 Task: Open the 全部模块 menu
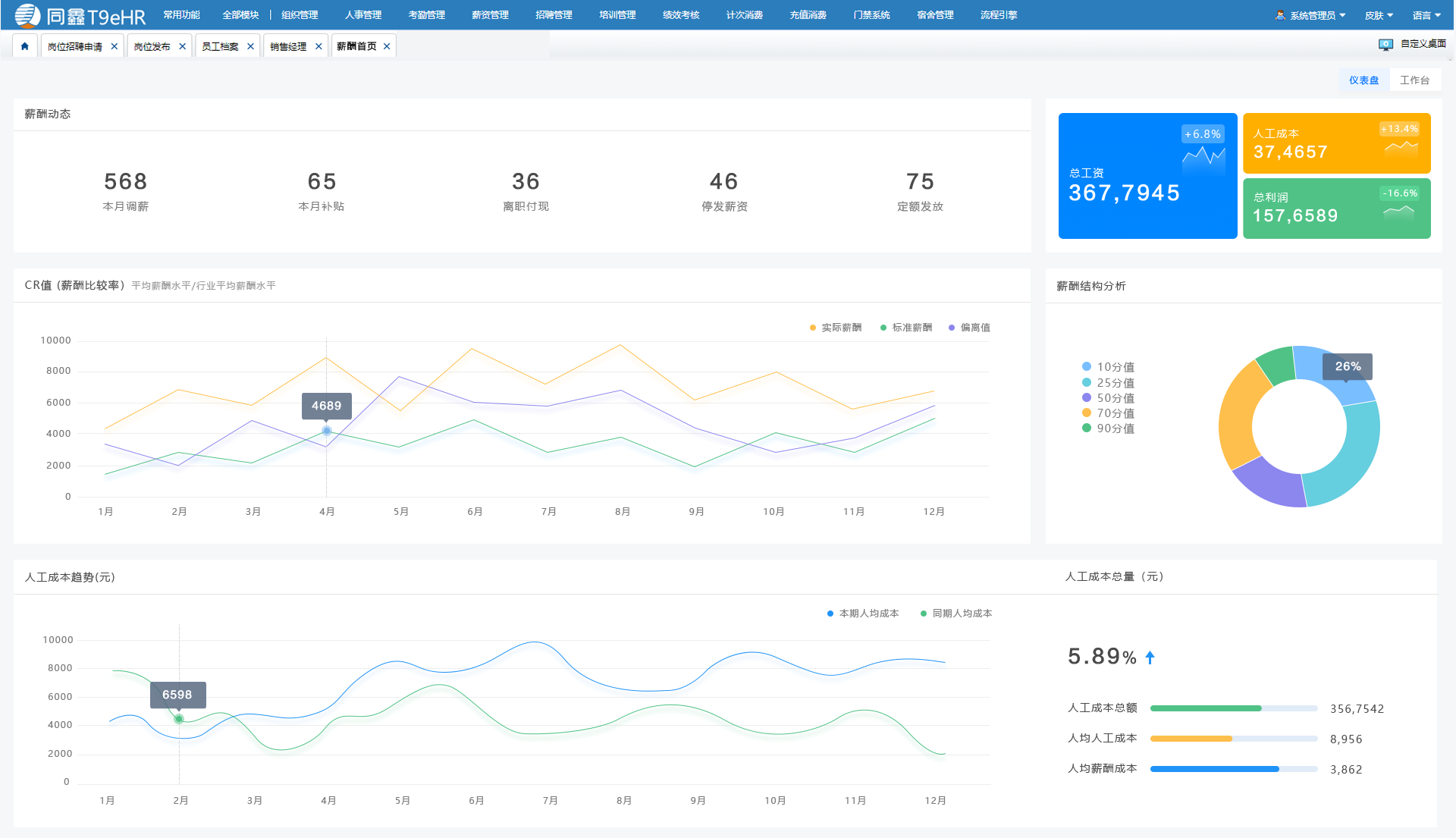(240, 15)
